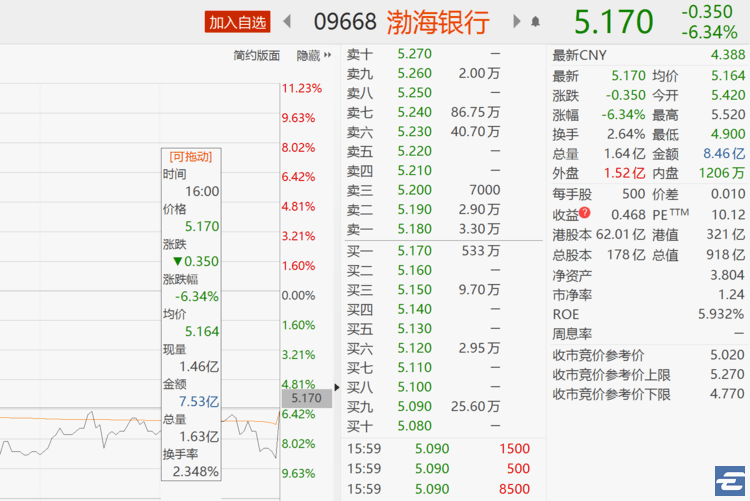Click 收市竞价参考价下限 value 4.770
Image resolution: width=750 pixels, height=501 pixels.
[x=727, y=394]
